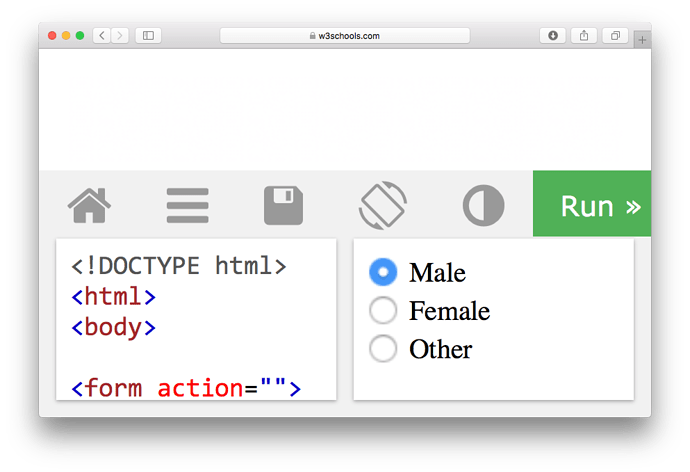Save the code with the floppy disk icon
Image resolution: width=690 pixels, height=472 pixels.
[283, 206]
